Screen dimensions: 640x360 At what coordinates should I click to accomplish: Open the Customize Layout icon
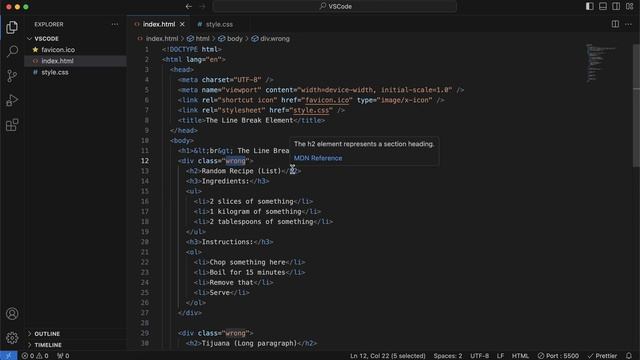point(629,6)
